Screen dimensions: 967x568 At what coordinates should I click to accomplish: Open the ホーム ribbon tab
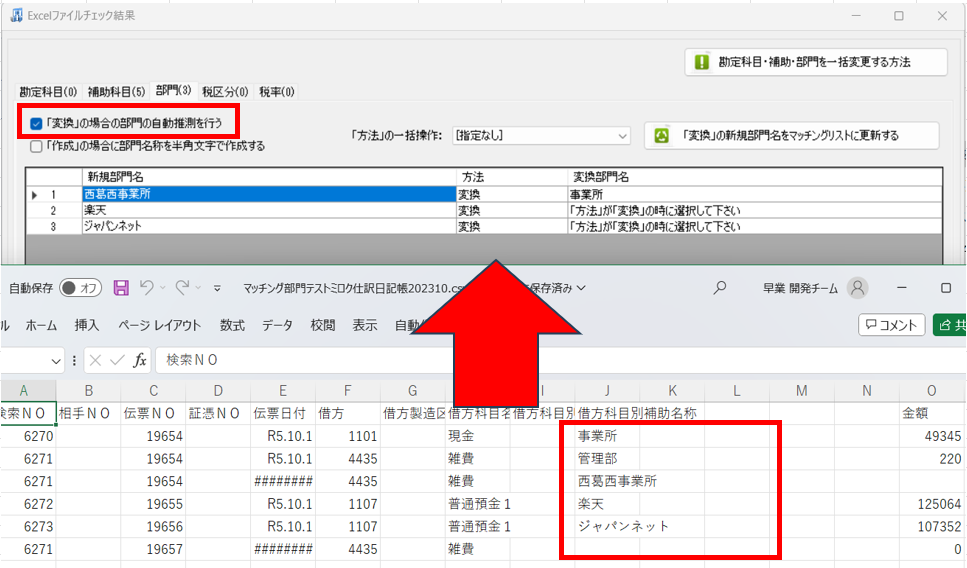click(x=41, y=326)
